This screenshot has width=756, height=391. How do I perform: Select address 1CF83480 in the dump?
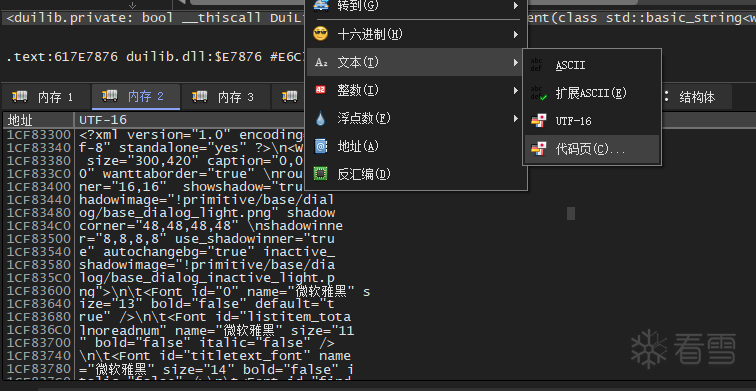point(39,213)
